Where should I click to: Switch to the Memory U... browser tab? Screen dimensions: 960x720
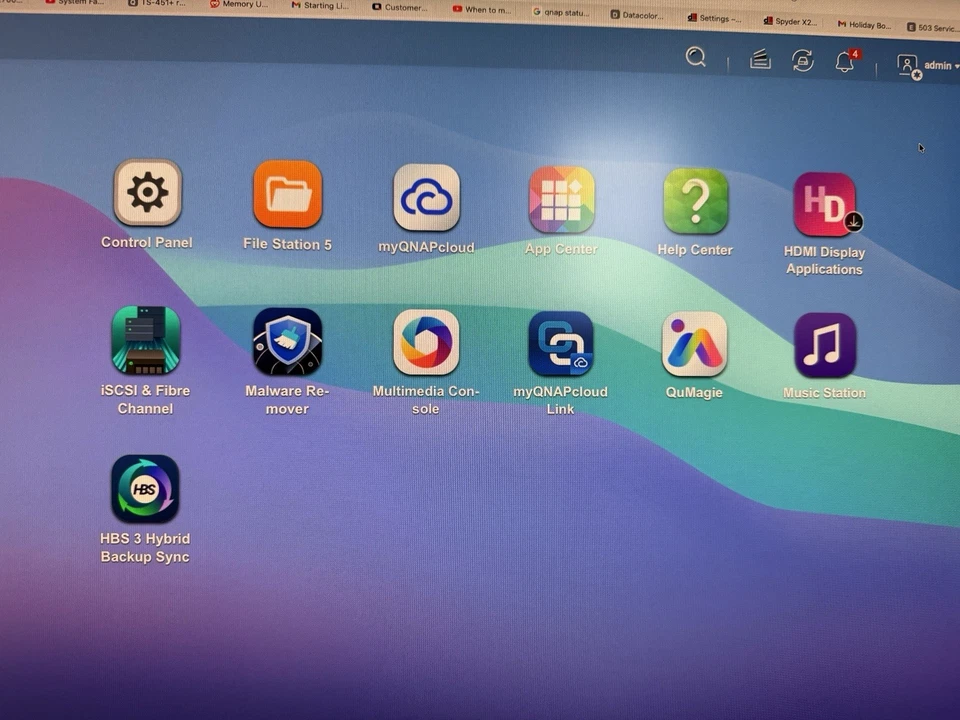(239, 4)
